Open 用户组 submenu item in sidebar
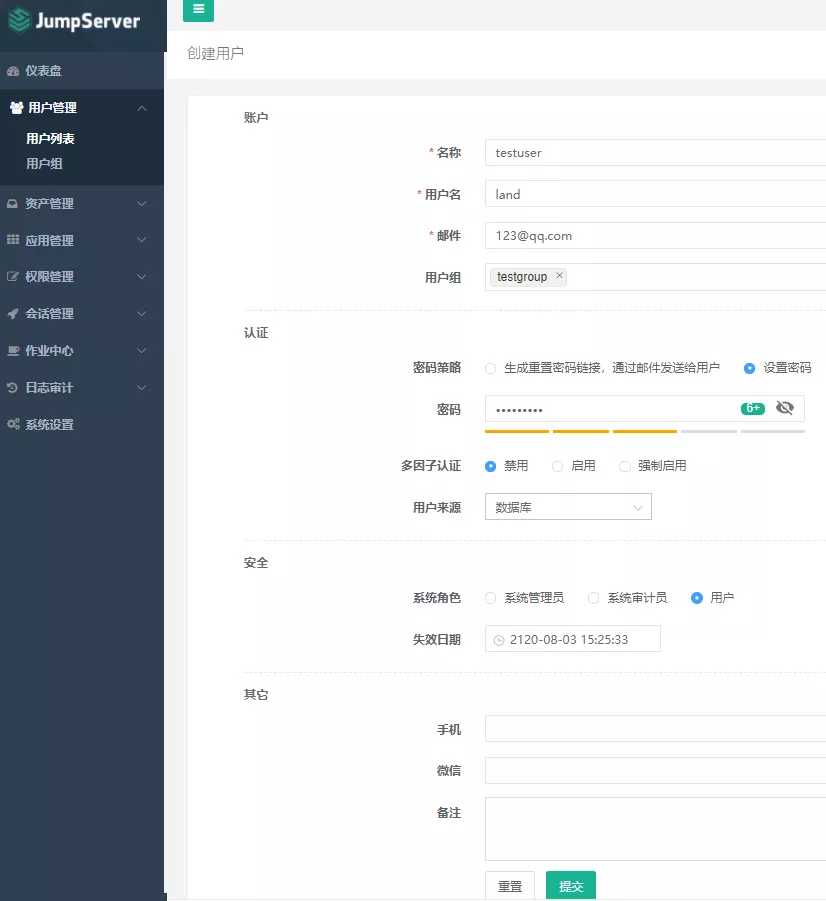Viewport: 826px width, 901px height. [x=44, y=164]
